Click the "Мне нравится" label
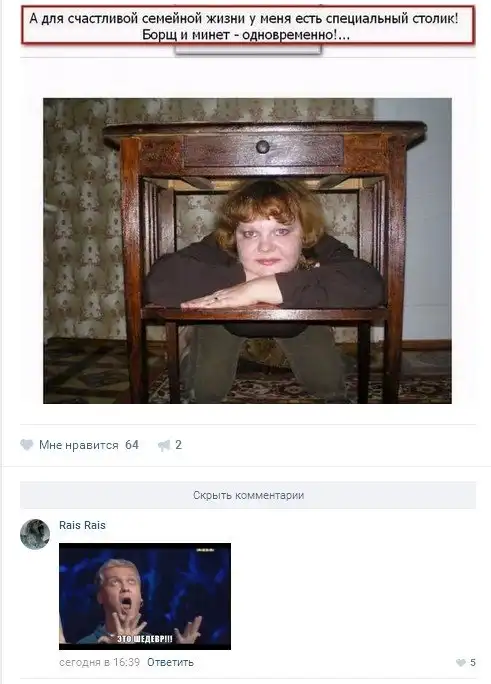 (78, 445)
